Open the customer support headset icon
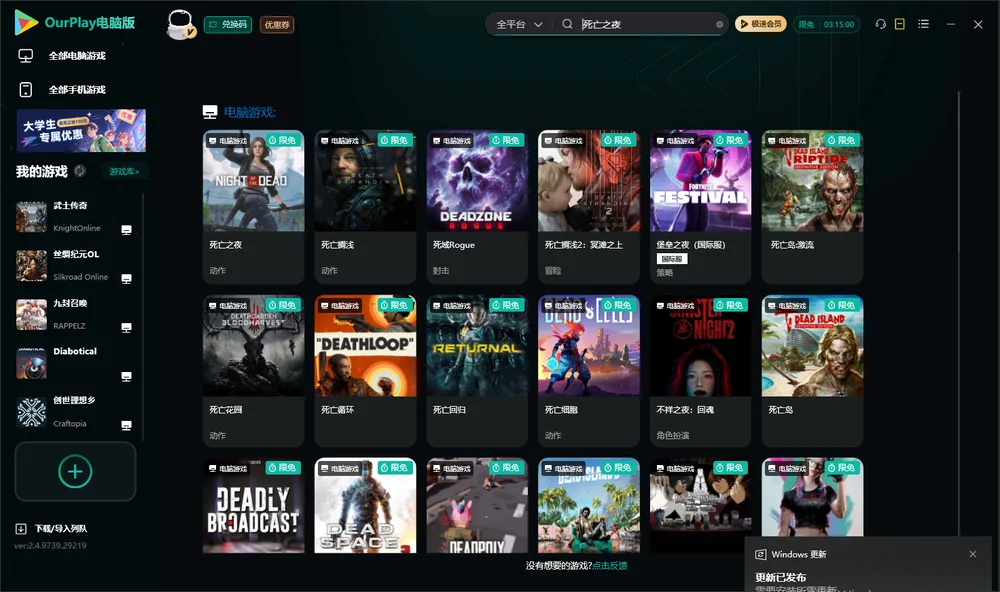 [x=881, y=24]
